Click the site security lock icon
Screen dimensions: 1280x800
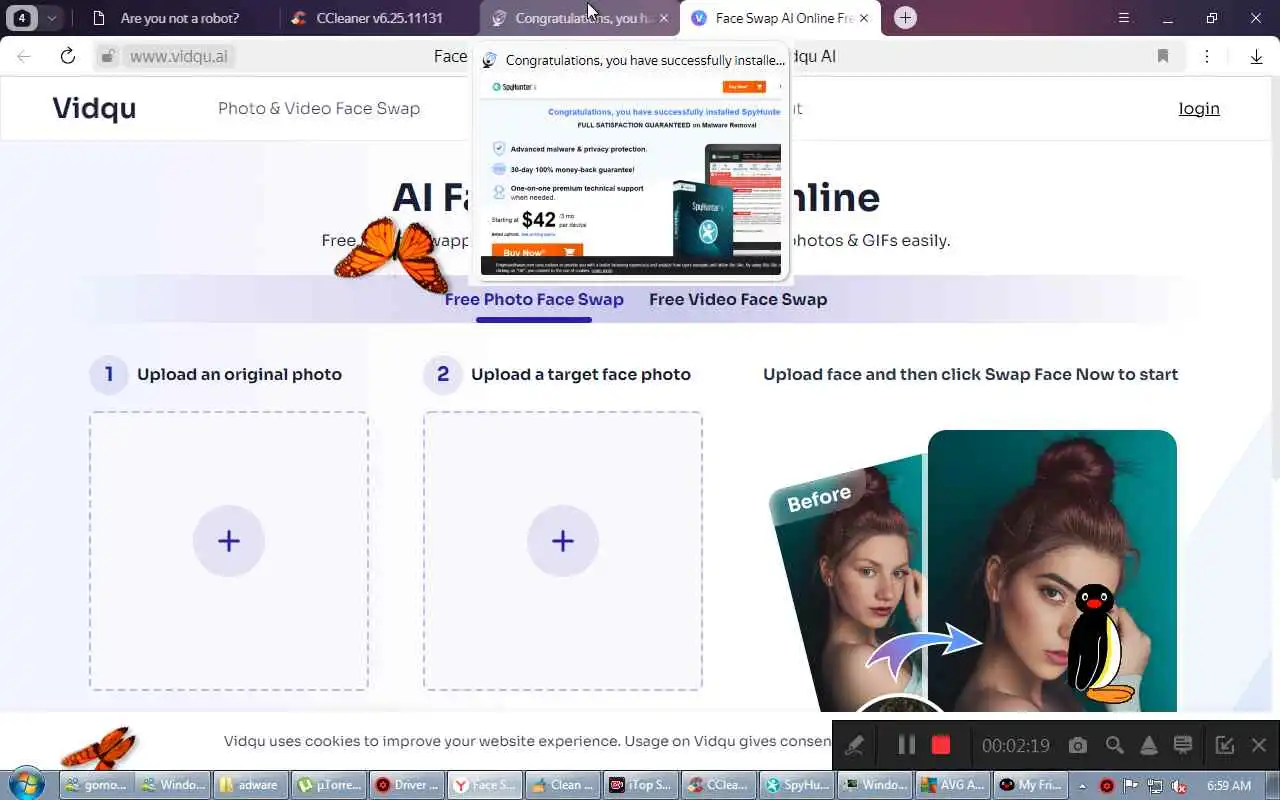[x=108, y=56]
